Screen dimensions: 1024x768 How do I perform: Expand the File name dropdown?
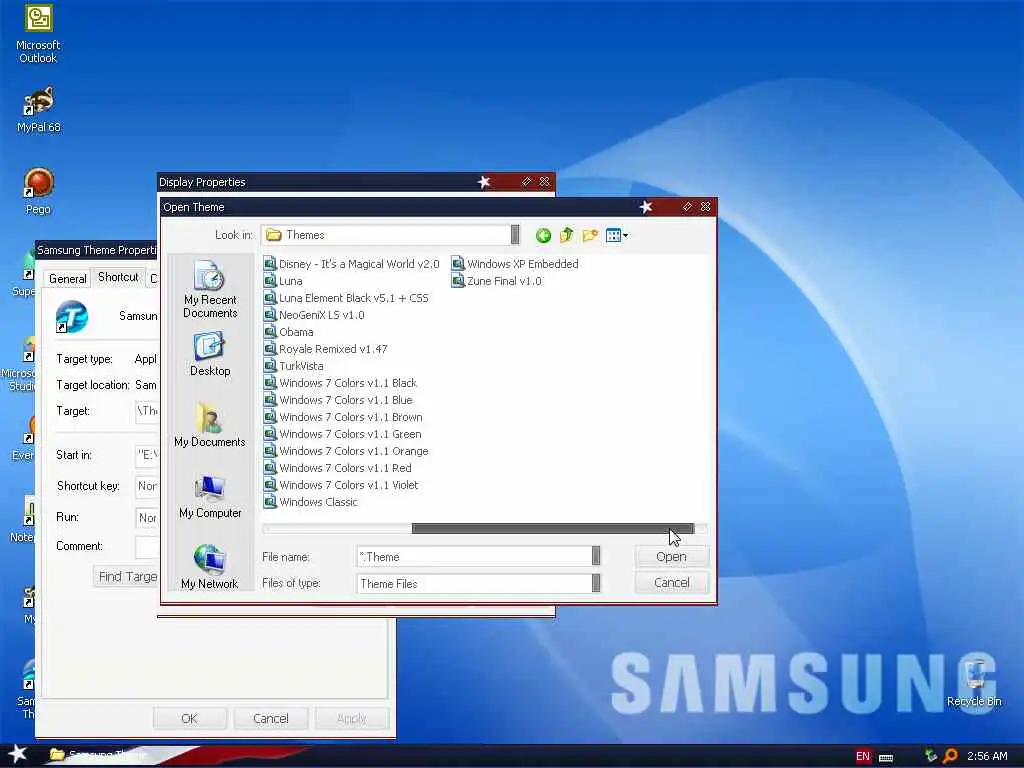[x=596, y=556]
